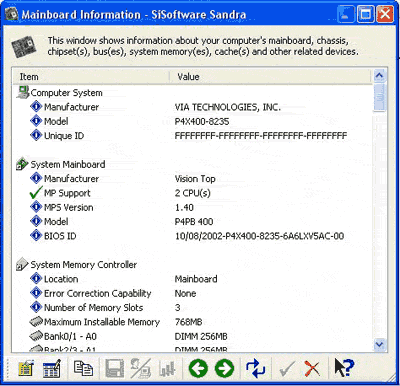
Task: Click the red X Cancel icon
Action: click(x=312, y=369)
